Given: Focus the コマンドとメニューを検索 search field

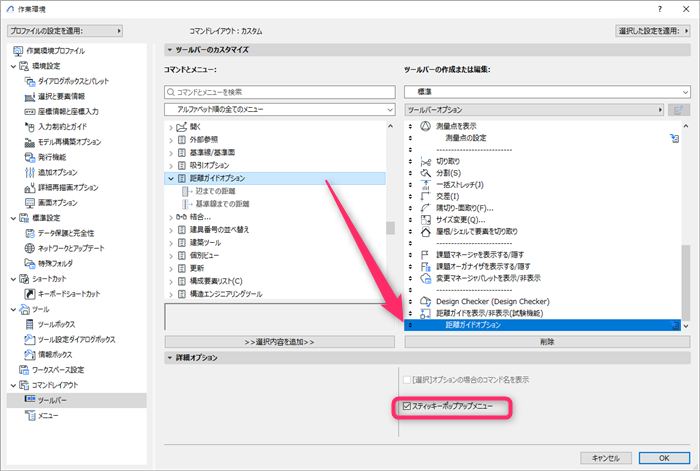Looking at the screenshot, I should [279, 92].
